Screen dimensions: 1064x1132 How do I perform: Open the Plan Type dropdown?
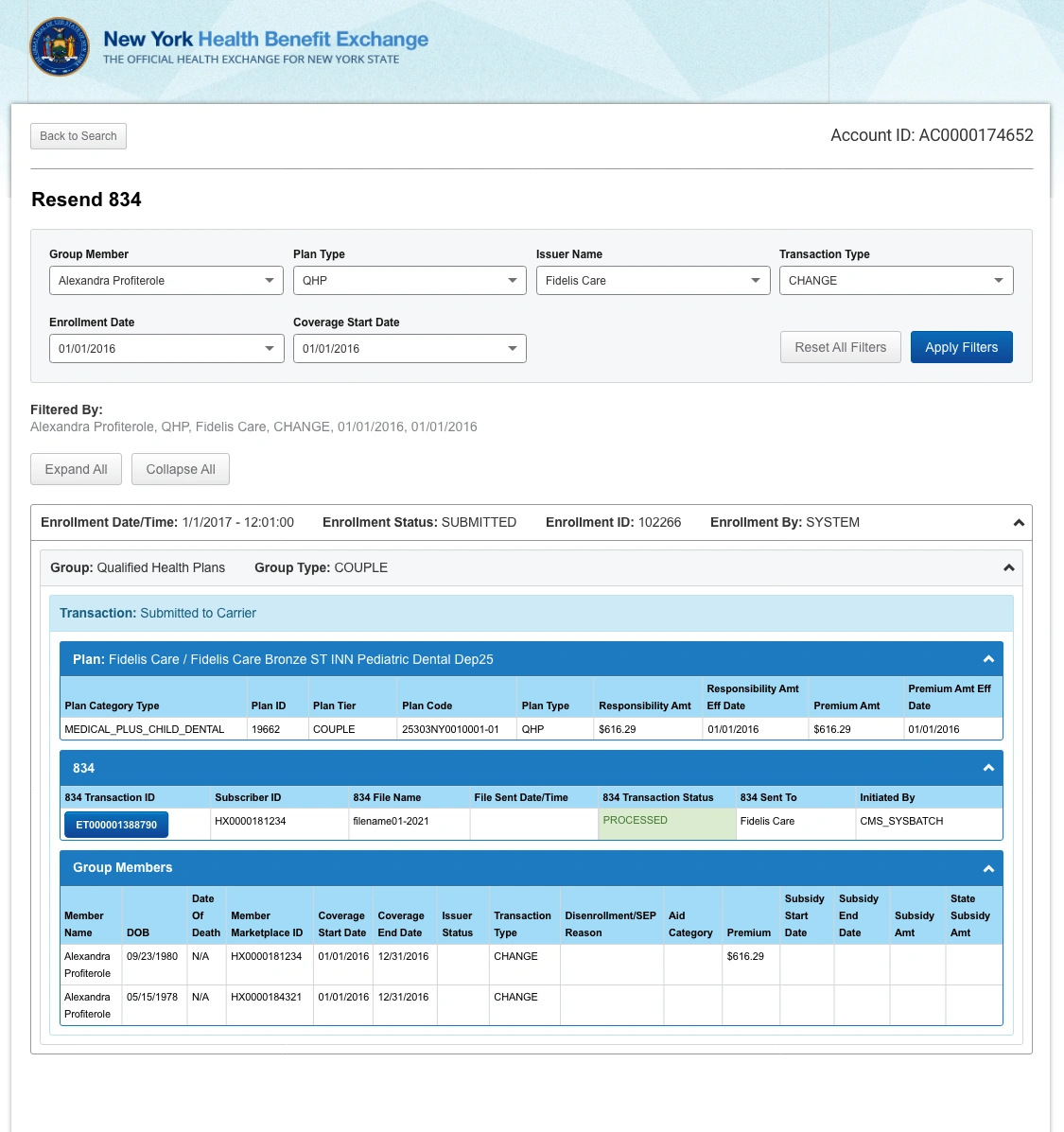(513, 280)
